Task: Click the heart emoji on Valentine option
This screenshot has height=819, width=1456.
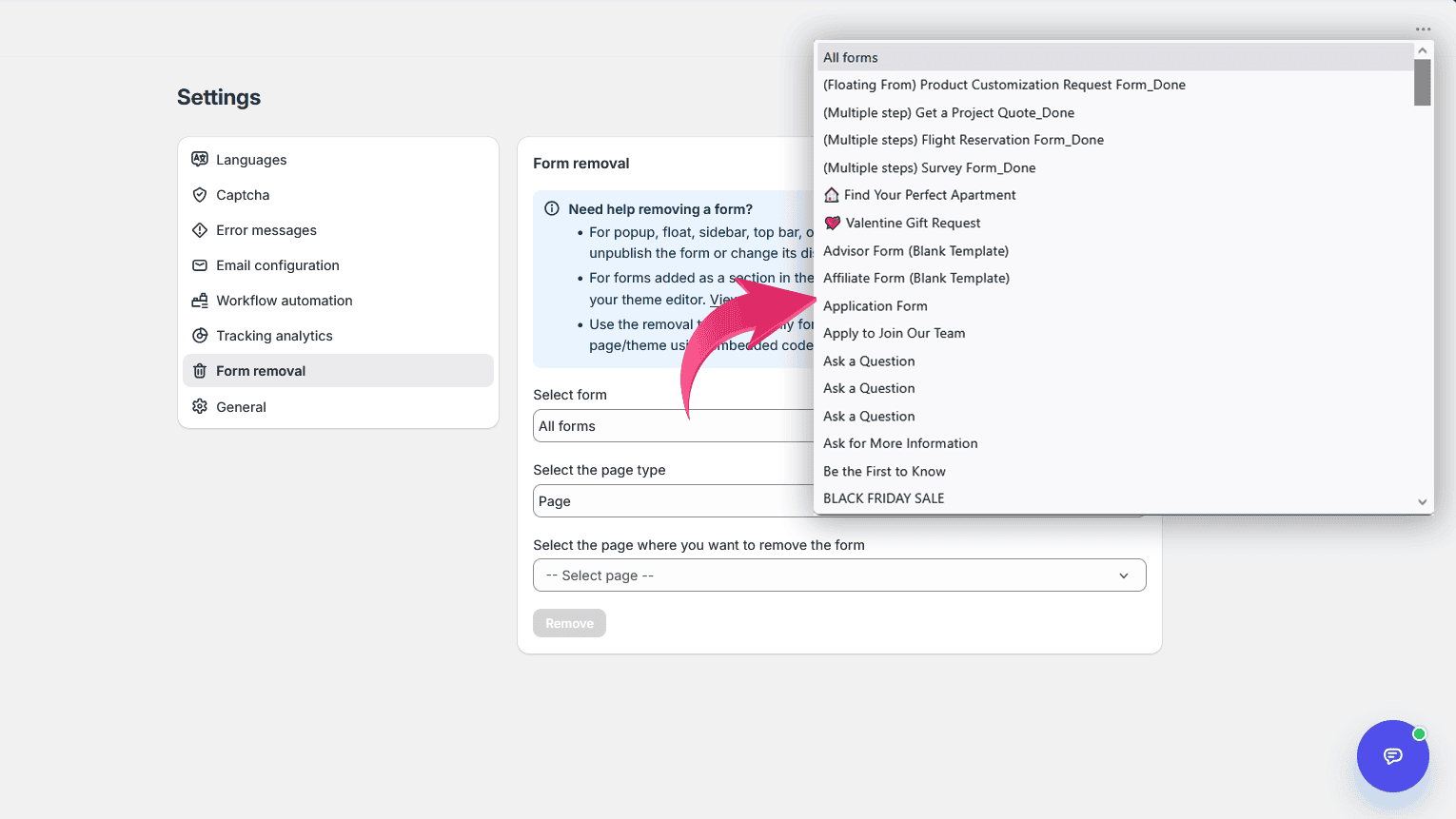Action: (x=833, y=223)
